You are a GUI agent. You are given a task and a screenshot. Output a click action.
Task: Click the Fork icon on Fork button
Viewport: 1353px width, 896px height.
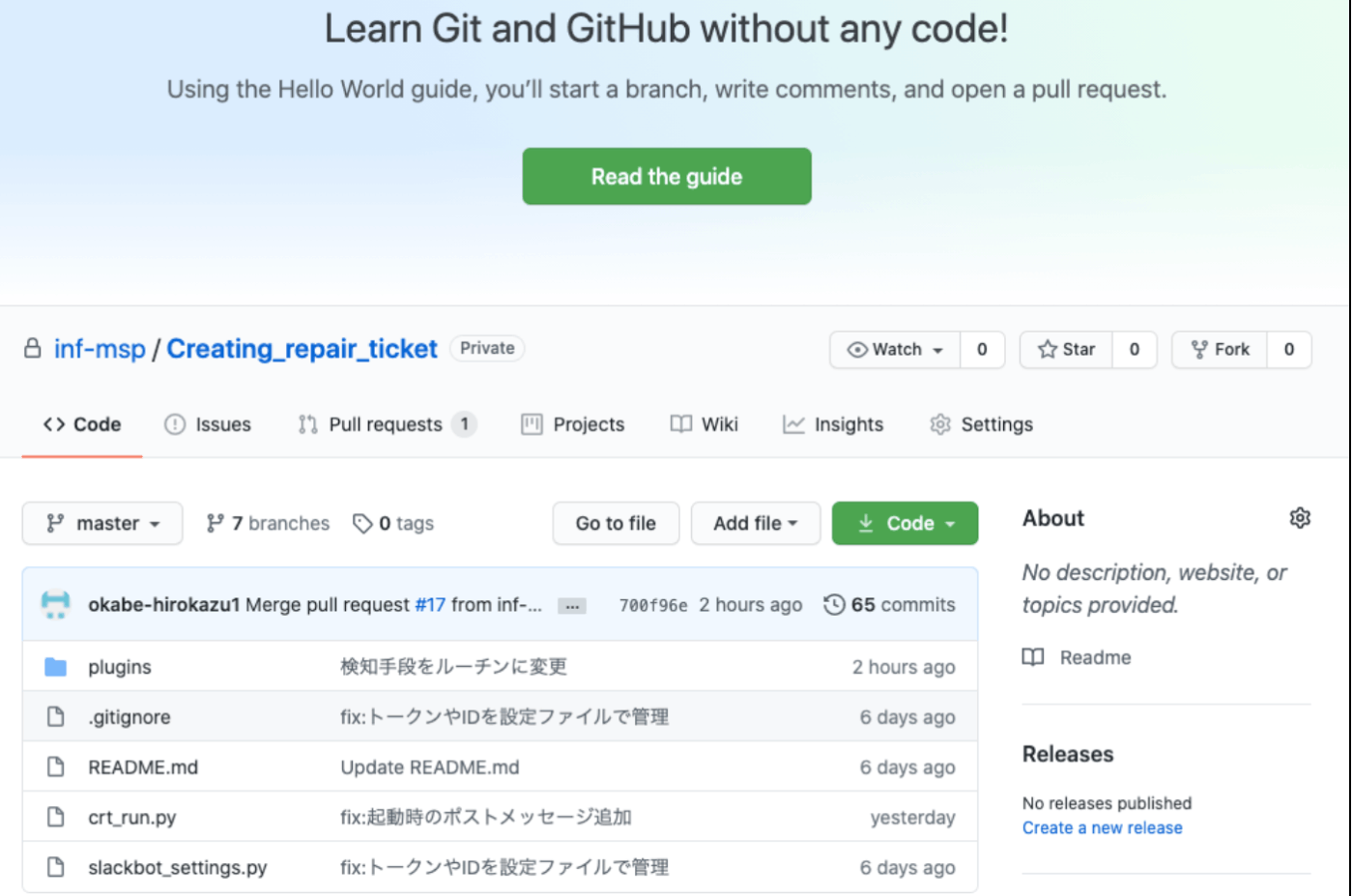pos(1199,350)
